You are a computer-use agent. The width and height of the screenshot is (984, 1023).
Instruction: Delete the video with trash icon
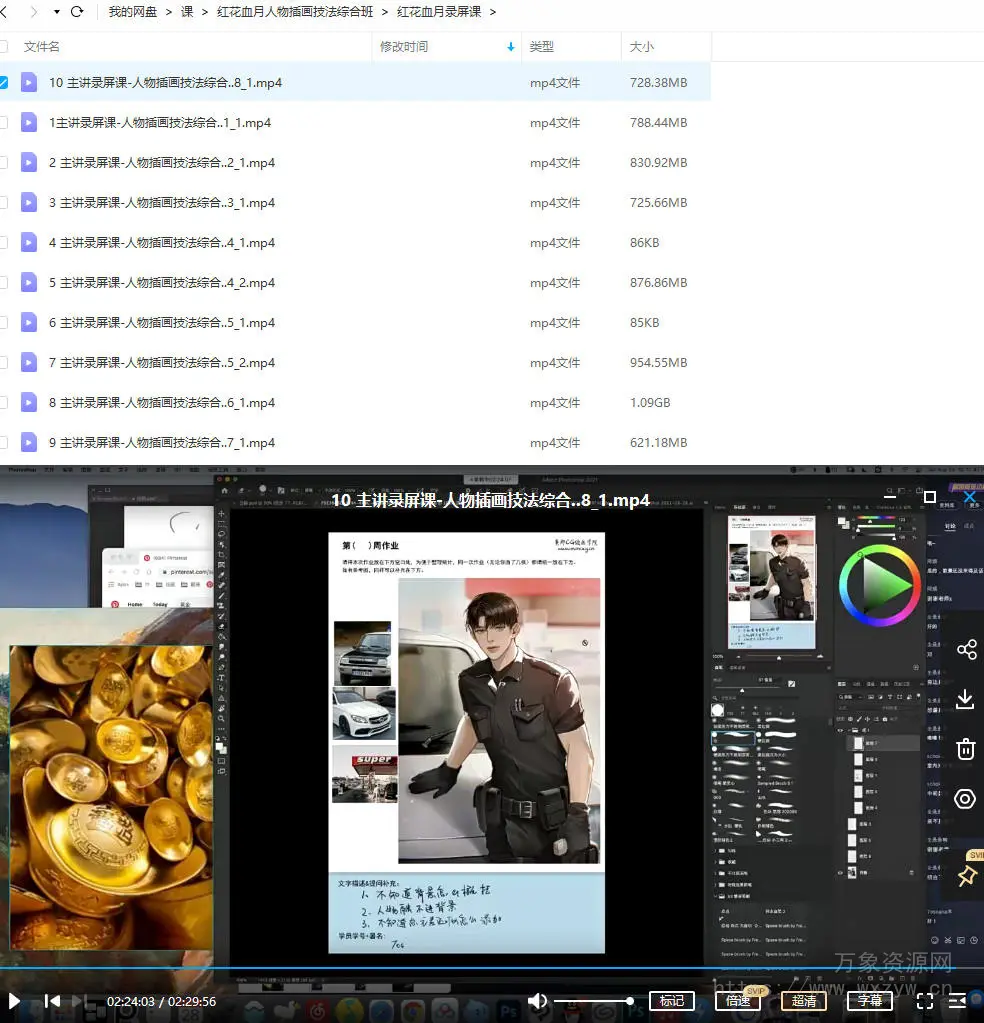click(966, 749)
